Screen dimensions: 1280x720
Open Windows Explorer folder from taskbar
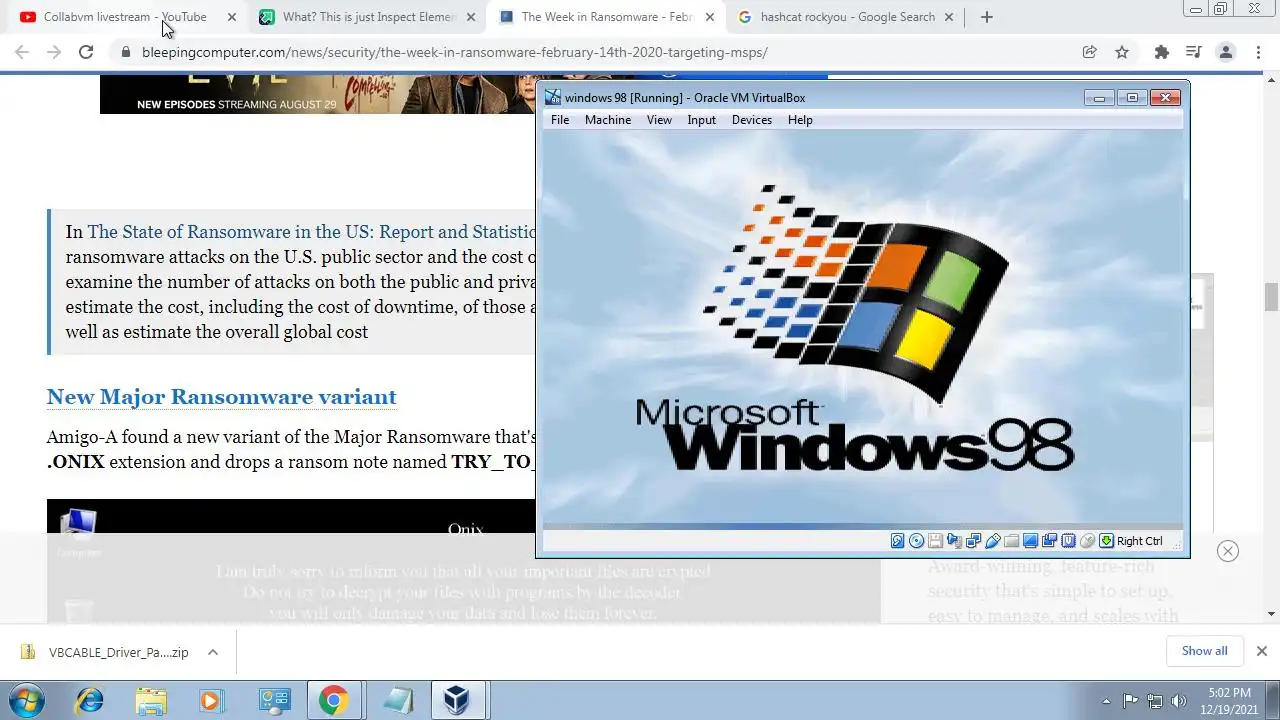coord(151,701)
